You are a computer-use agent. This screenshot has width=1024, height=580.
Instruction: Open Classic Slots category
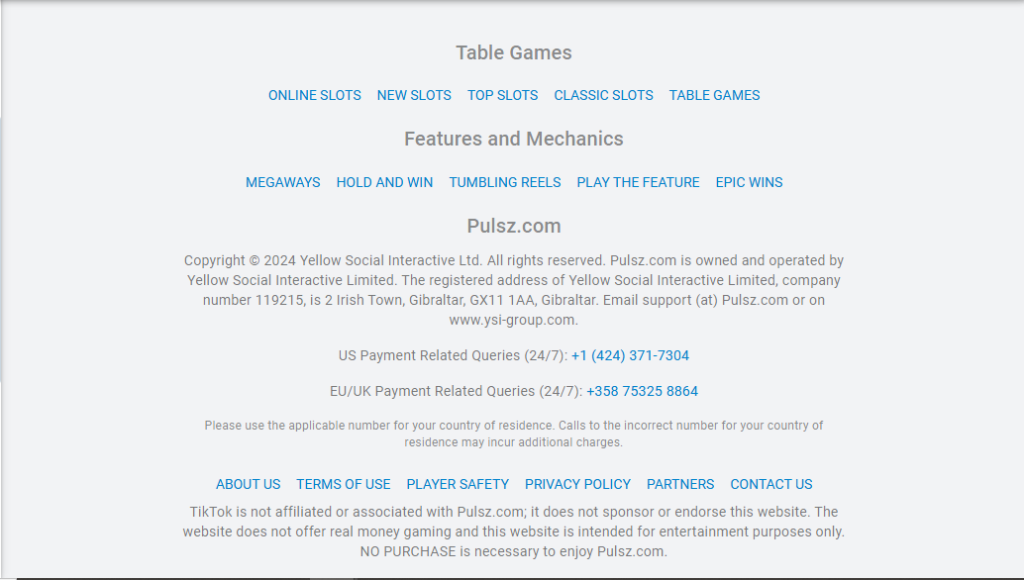(603, 95)
